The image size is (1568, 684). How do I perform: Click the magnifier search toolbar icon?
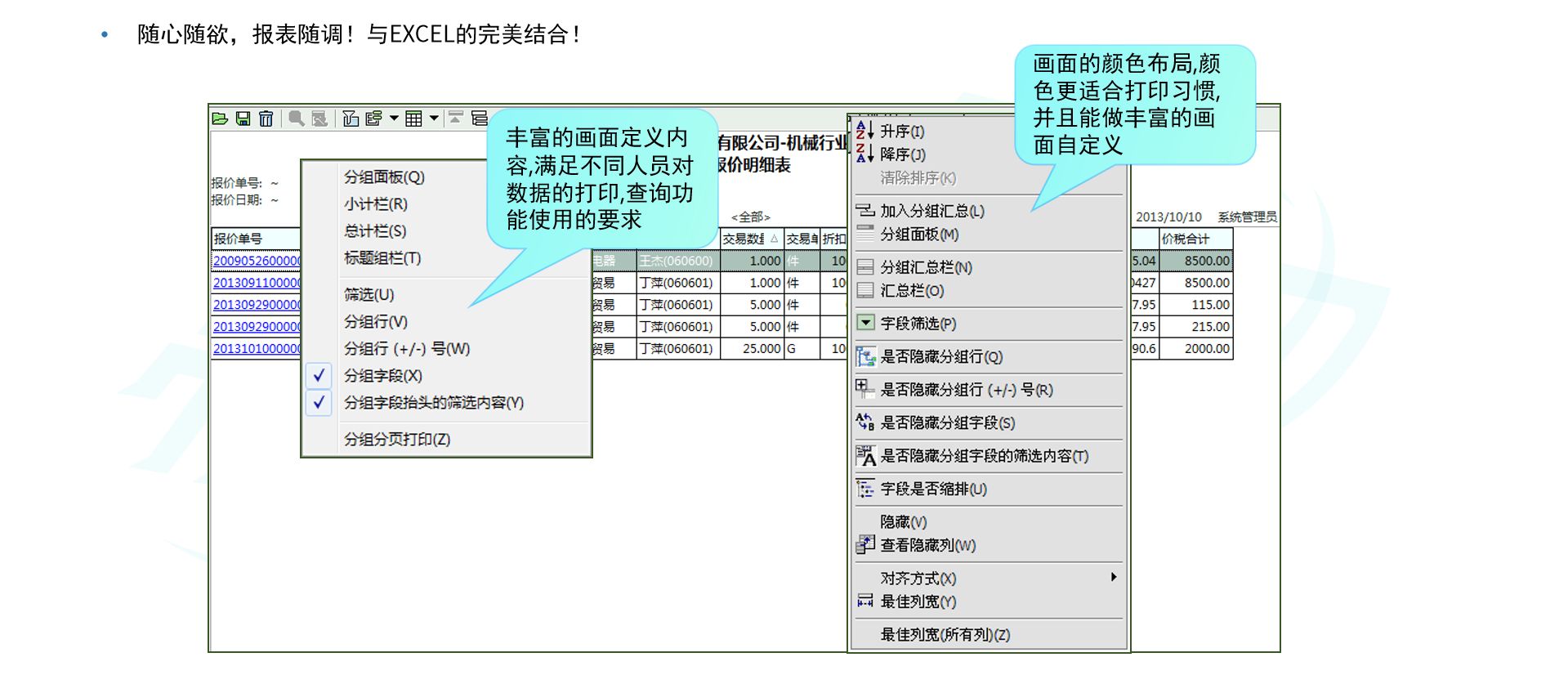297,119
